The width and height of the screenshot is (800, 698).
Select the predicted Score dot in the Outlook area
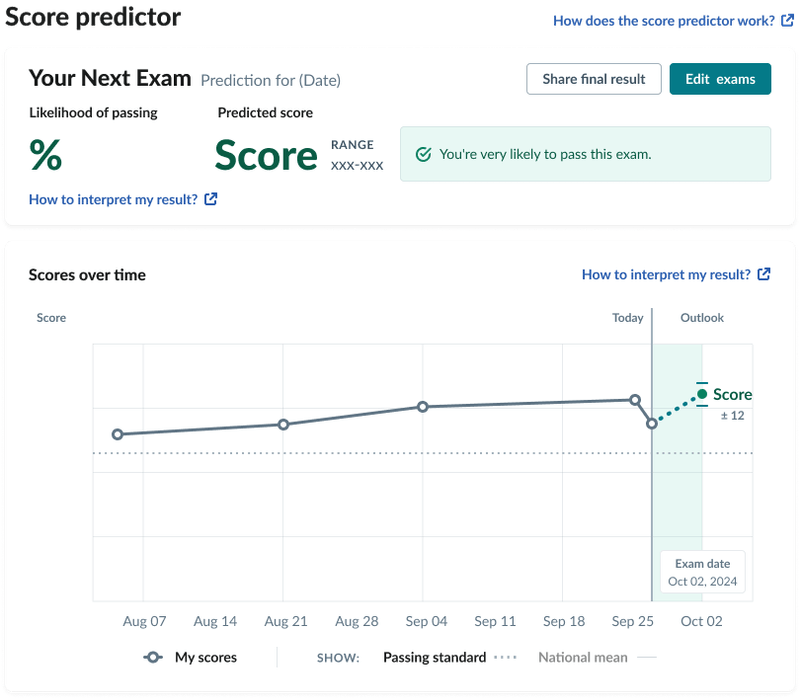tap(701, 394)
